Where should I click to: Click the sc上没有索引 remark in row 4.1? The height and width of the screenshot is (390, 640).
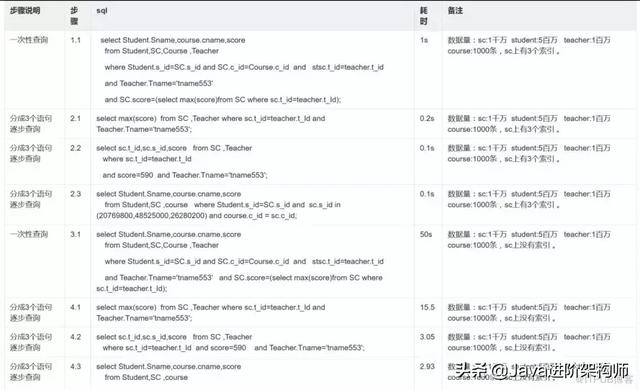point(529,312)
